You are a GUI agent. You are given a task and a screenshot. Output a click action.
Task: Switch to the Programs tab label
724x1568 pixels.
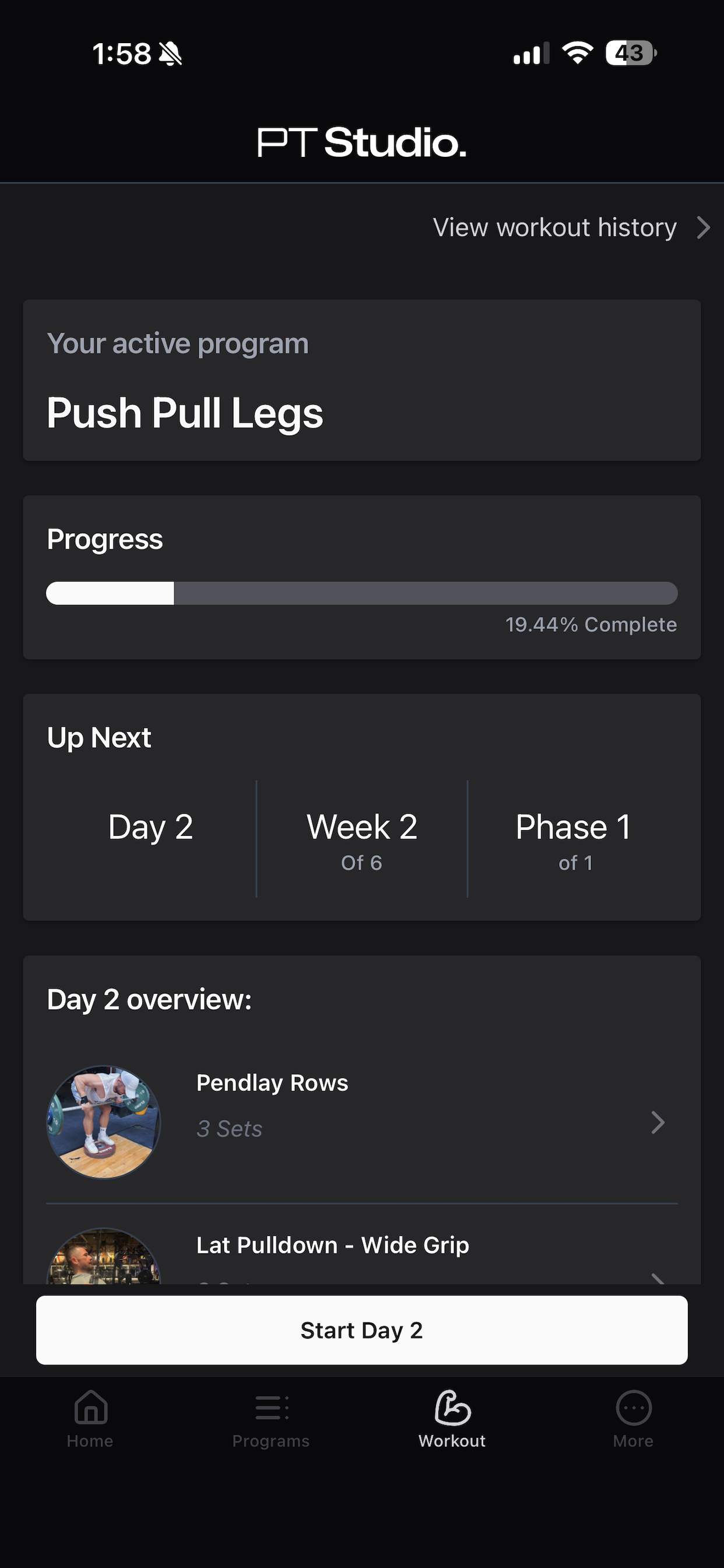(x=270, y=1441)
